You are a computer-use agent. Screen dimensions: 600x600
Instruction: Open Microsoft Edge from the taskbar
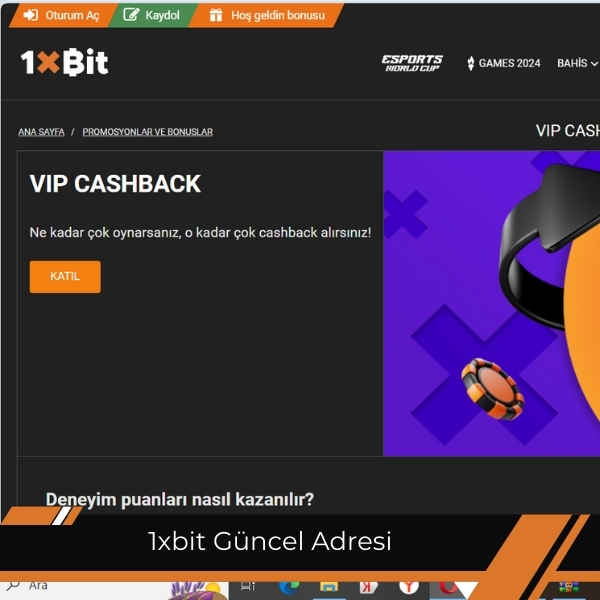(x=289, y=586)
